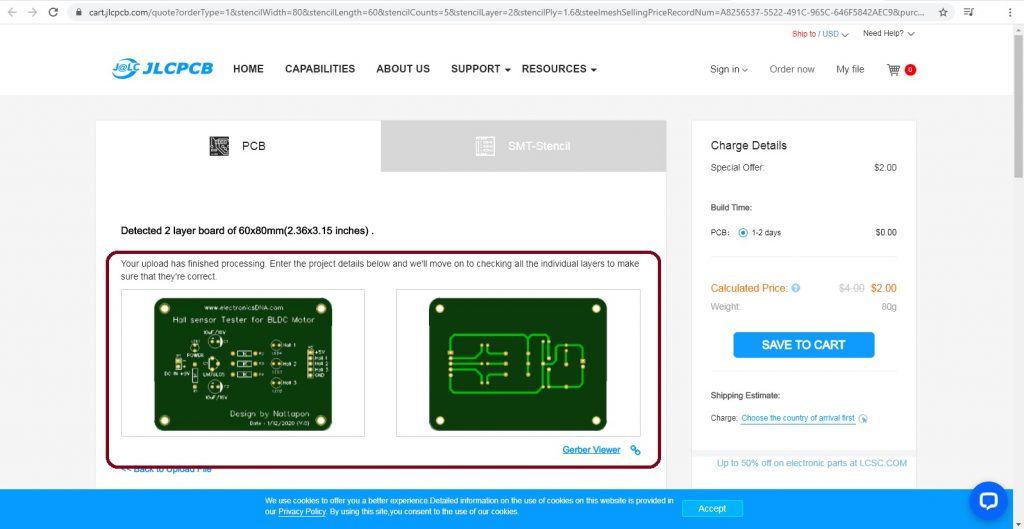Click the top-side PCB preview thumbnail
1024x529 pixels.
click(243, 363)
